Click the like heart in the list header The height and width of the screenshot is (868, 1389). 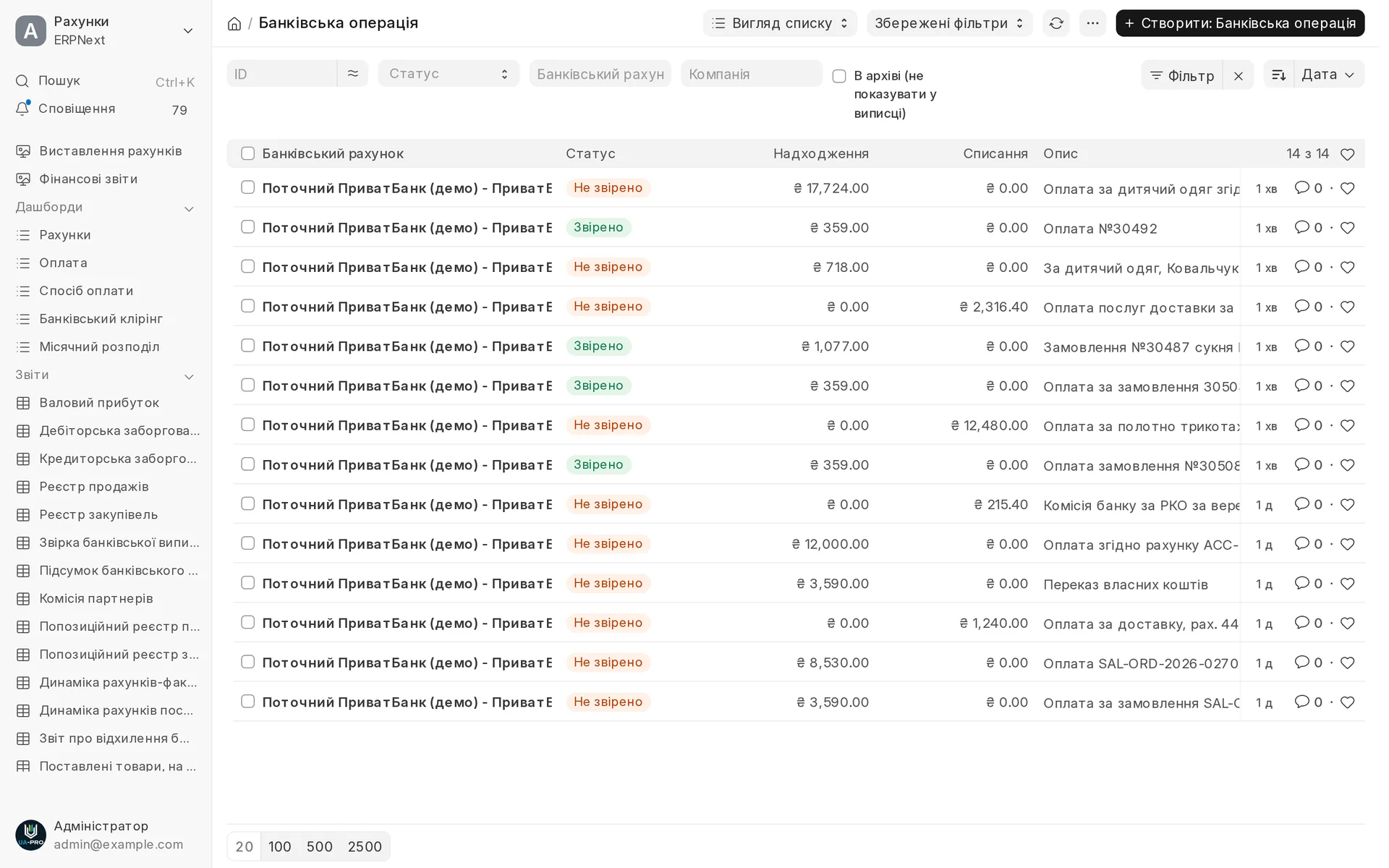tap(1347, 154)
